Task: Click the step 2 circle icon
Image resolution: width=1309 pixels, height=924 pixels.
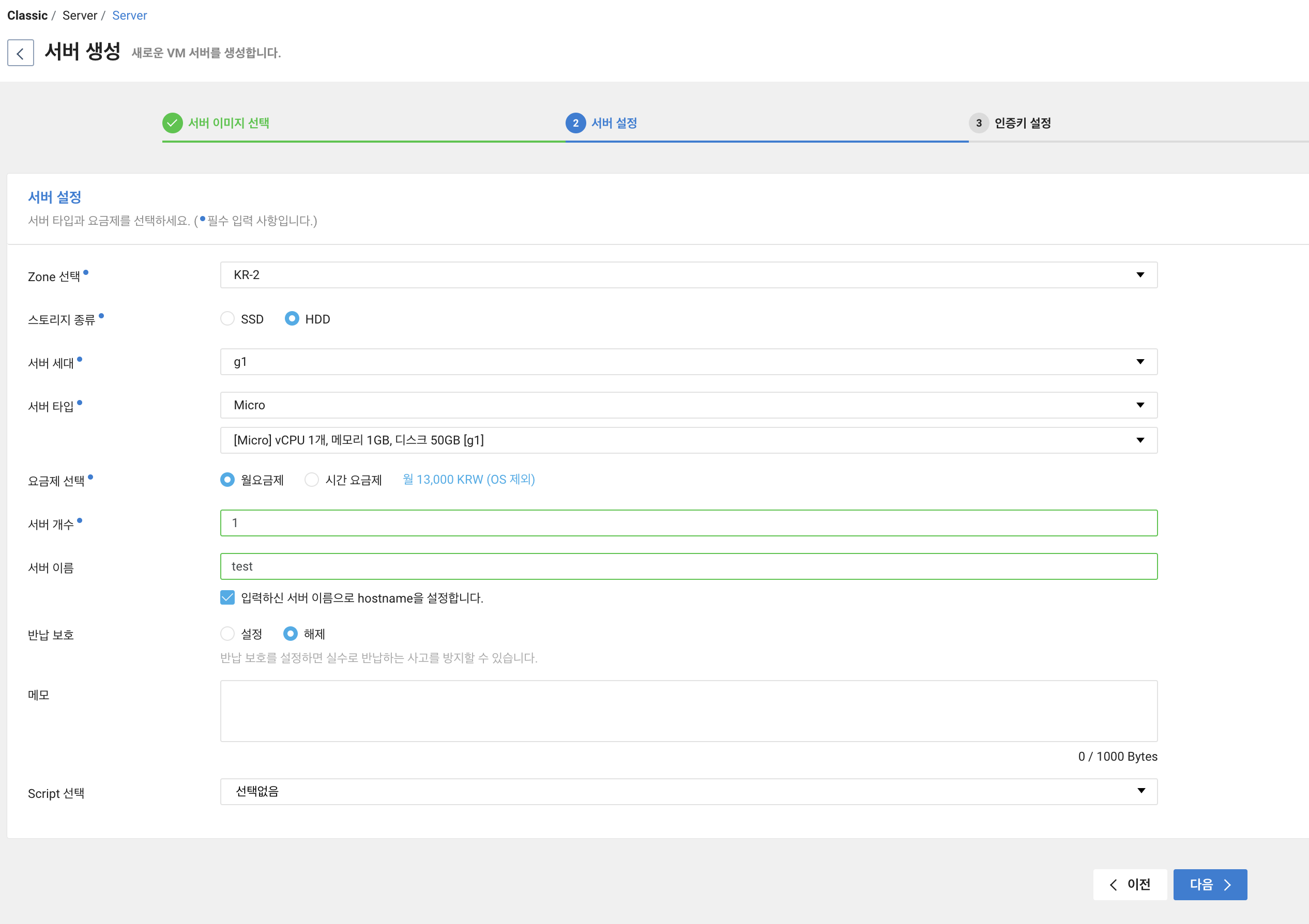Action: click(x=575, y=123)
